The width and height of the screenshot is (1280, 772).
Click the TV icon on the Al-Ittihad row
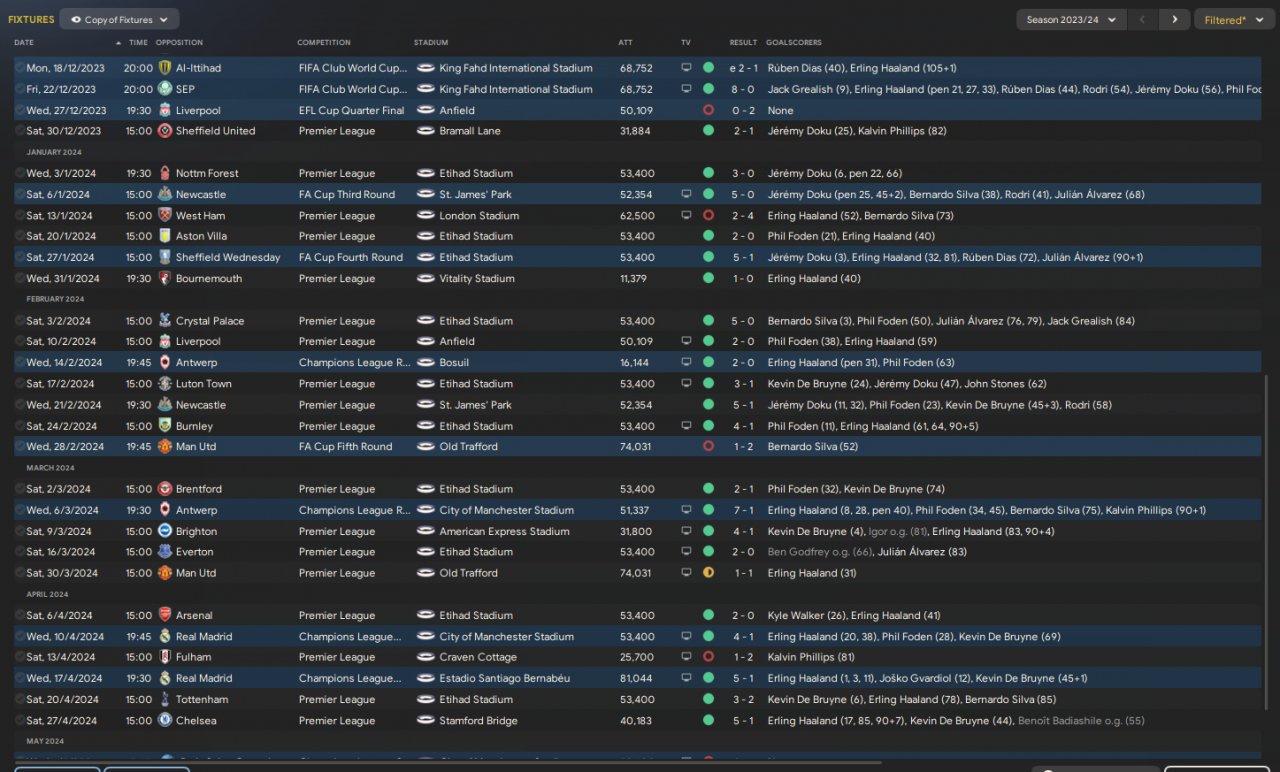coord(686,68)
